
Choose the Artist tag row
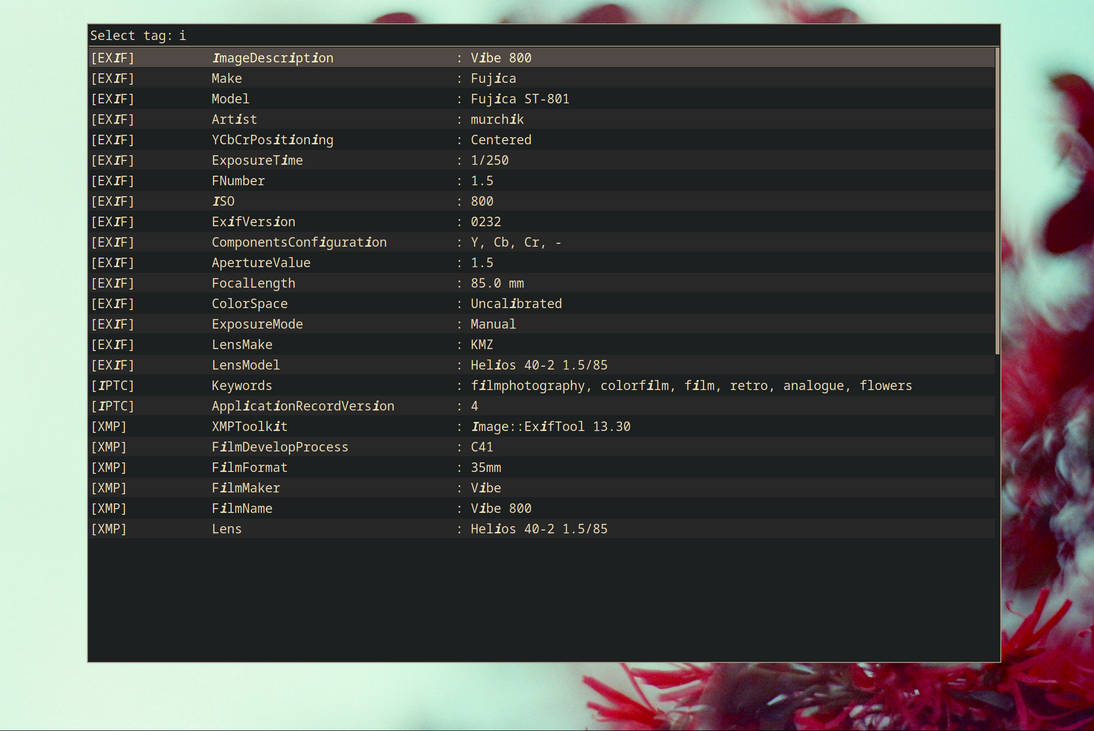click(542, 119)
